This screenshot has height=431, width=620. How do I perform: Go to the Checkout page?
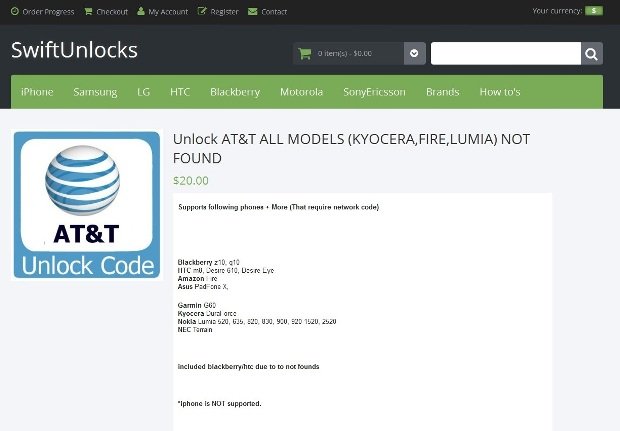click(112, 12)
